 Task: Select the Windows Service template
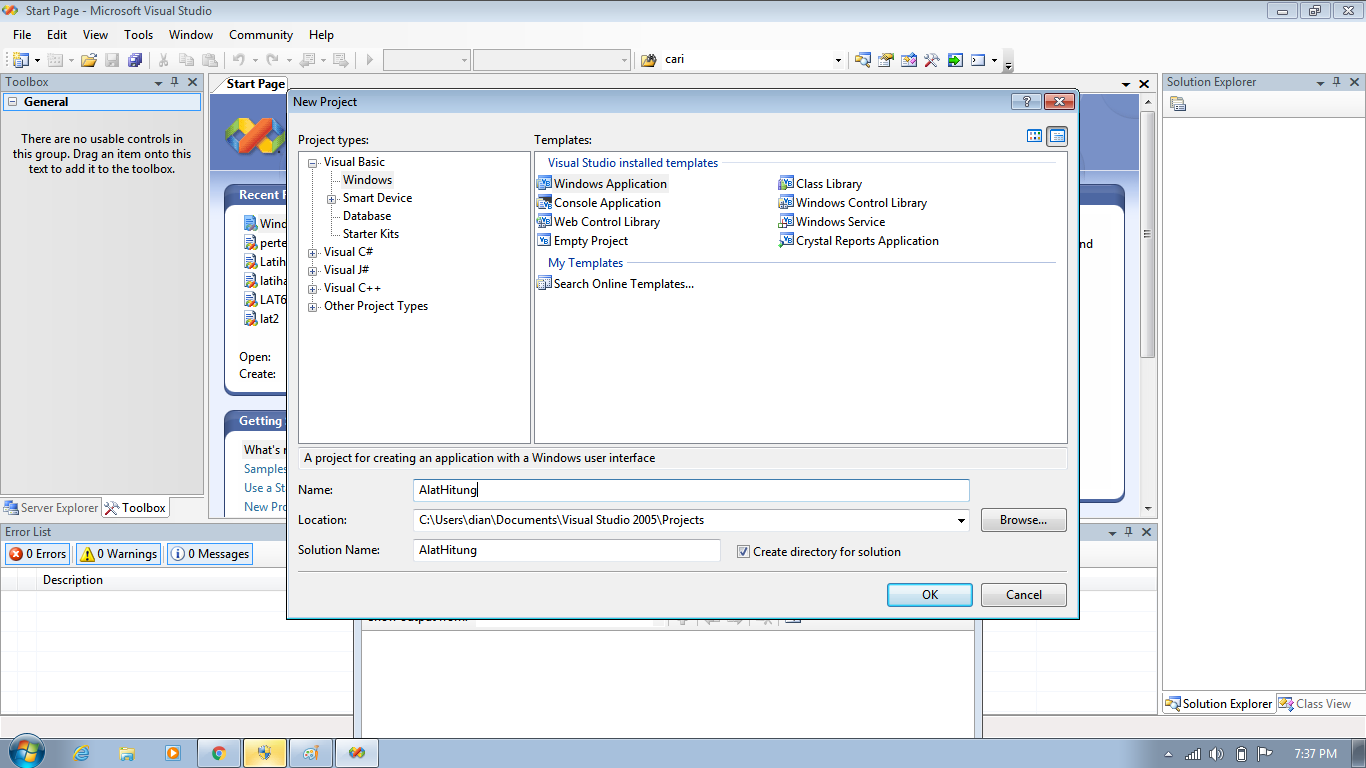[832, 222]
